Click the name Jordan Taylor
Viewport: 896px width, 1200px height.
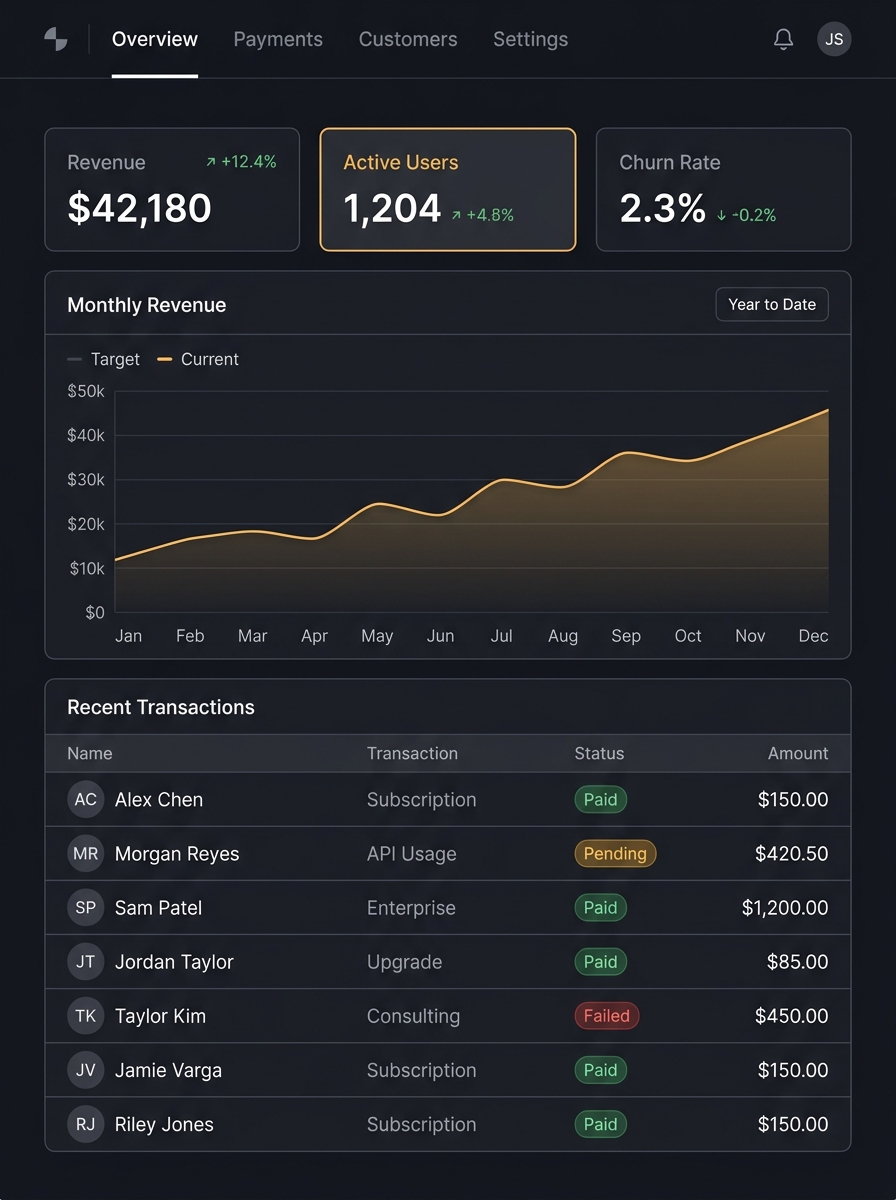[174, 961]
